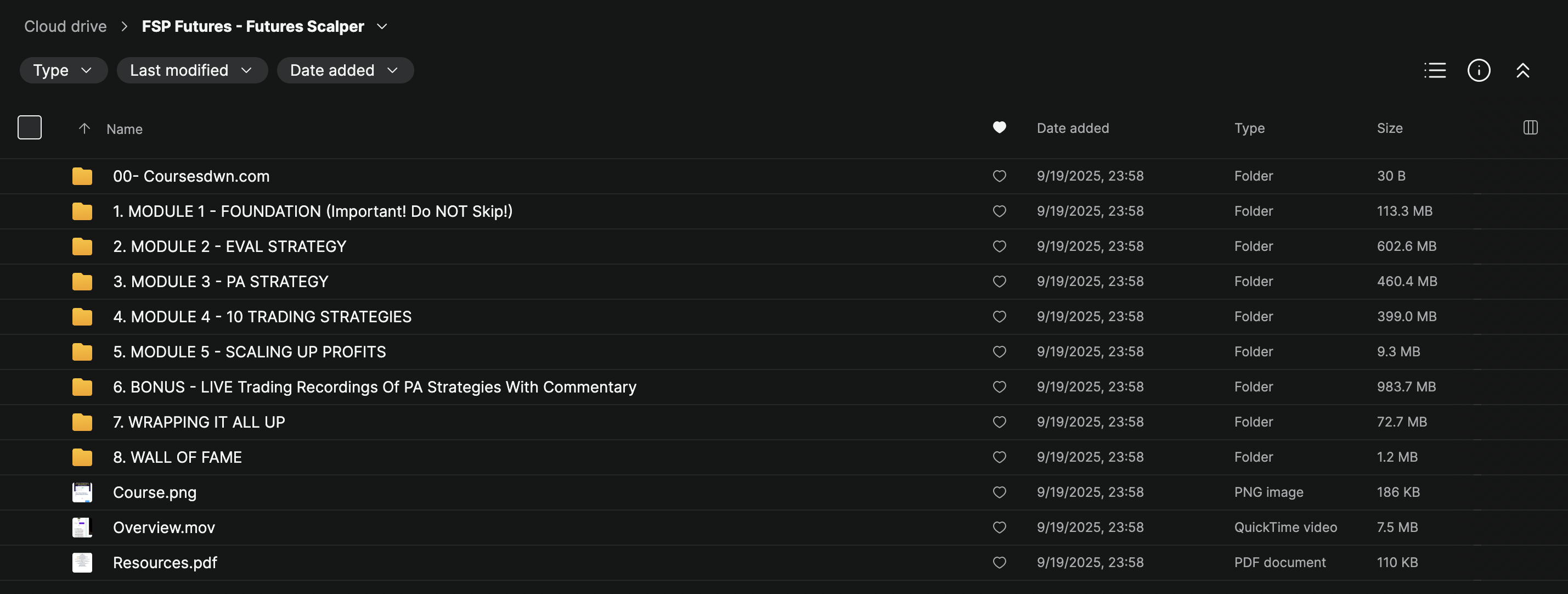1568x594 pixels.
Task: Open column settings icon in header
Action: (1530, 127)
